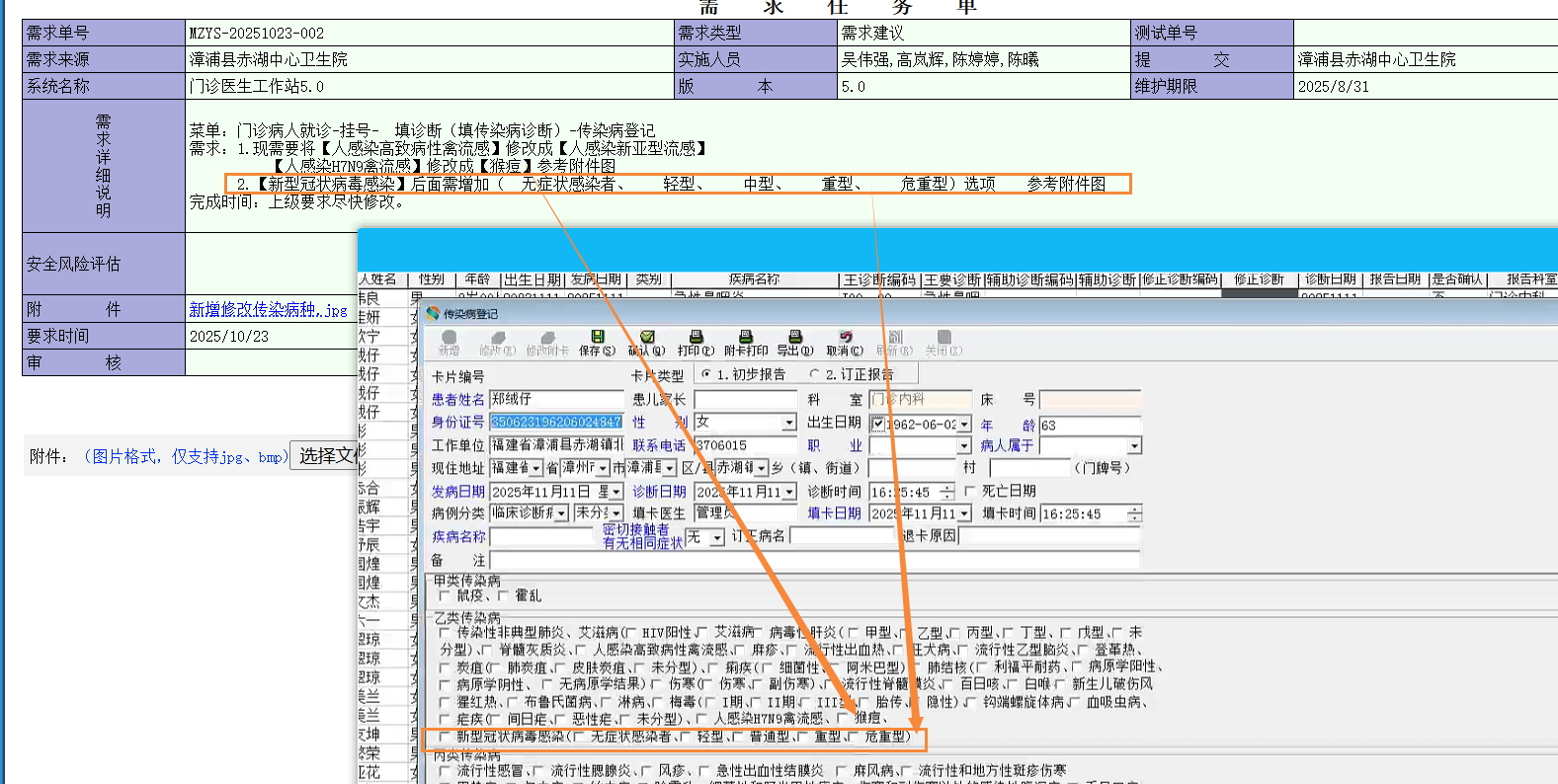
Task: Expand the 病例分类 dropdown showing 临床诊断
Action: [x=562, y=513]
